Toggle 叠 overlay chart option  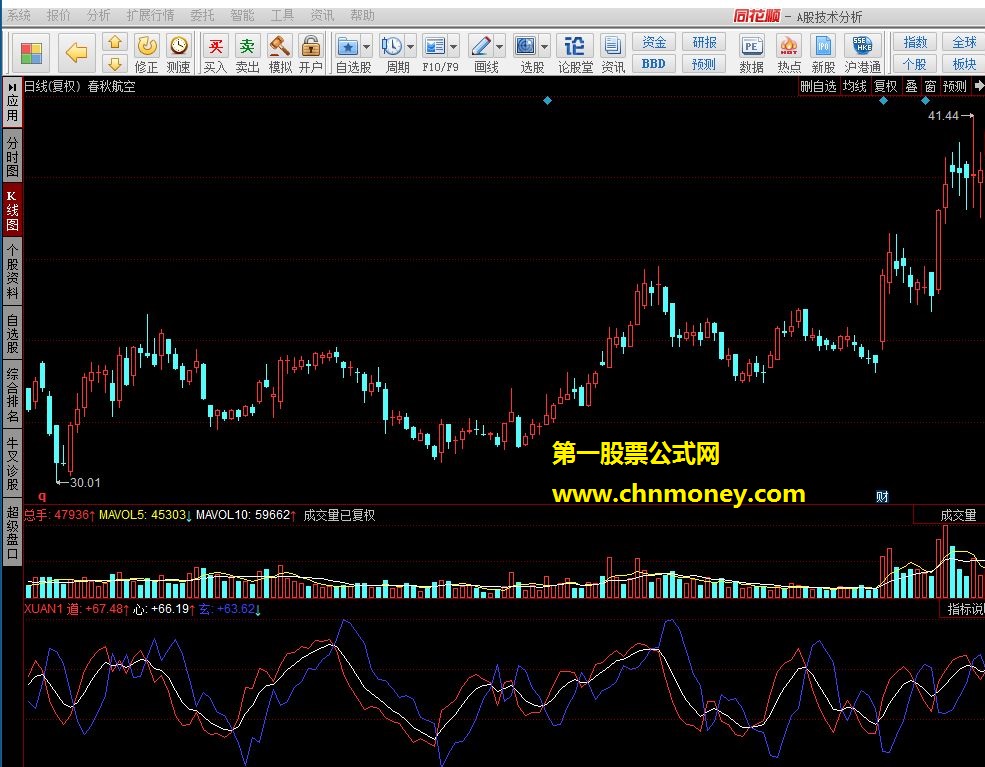[911, 86]
